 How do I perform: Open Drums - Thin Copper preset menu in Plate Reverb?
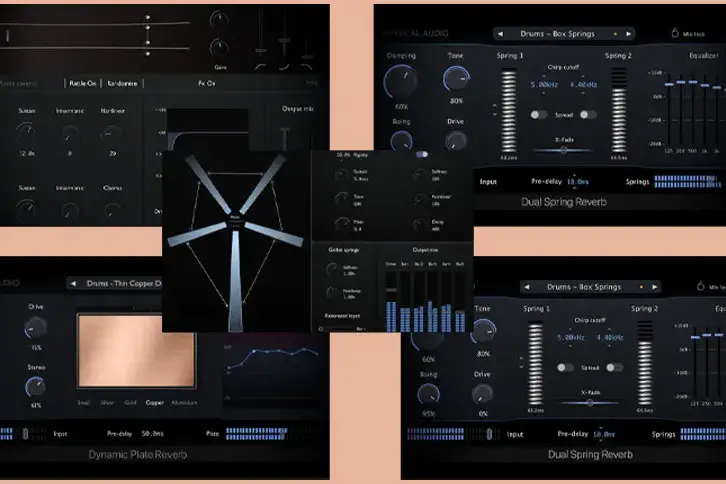click(x=124, y=283)
